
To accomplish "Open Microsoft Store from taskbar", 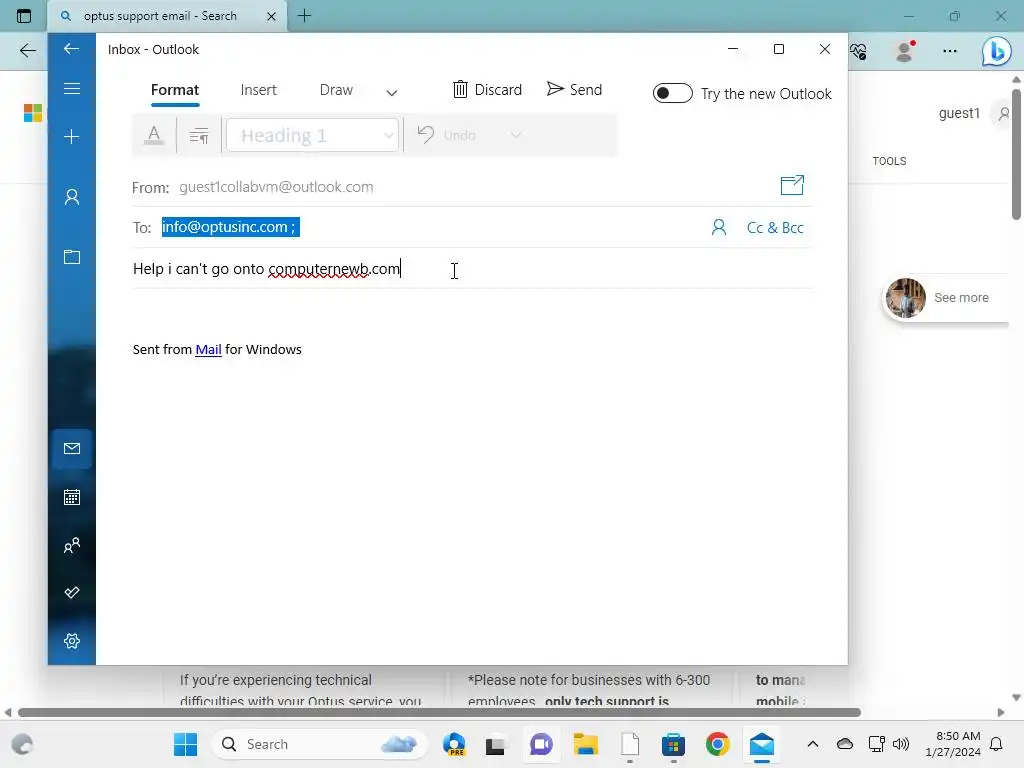I will (673, 744).
